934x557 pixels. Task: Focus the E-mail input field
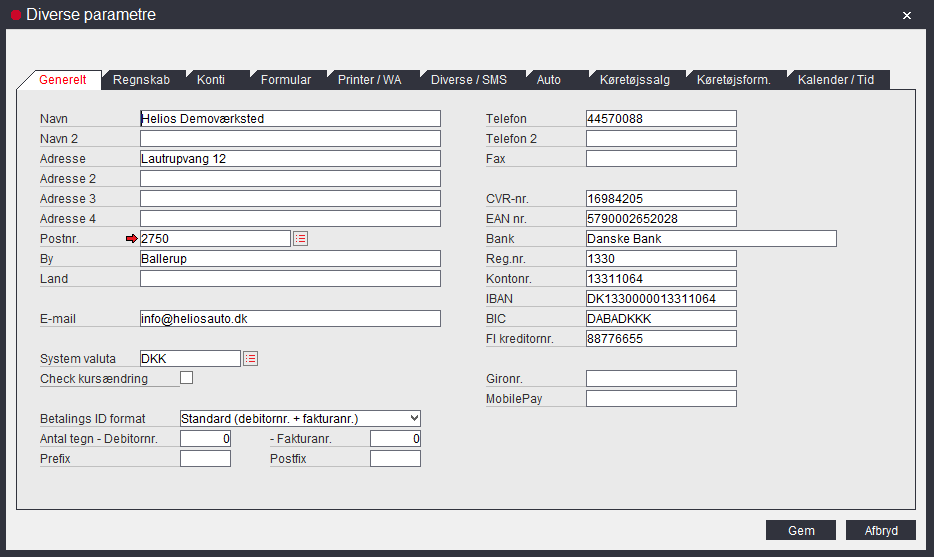tap(290, 319)
